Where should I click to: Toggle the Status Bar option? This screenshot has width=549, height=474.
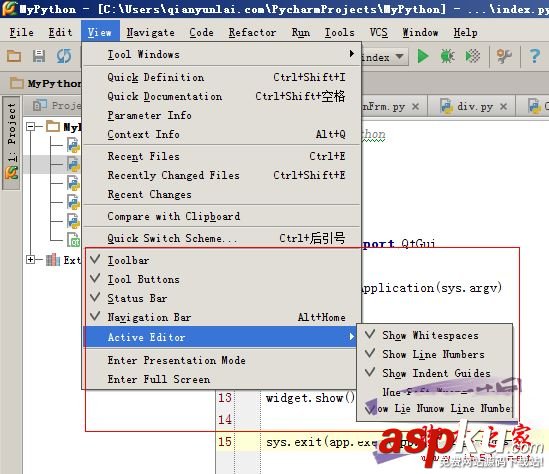pyautogui.click(x=223, y=298)
